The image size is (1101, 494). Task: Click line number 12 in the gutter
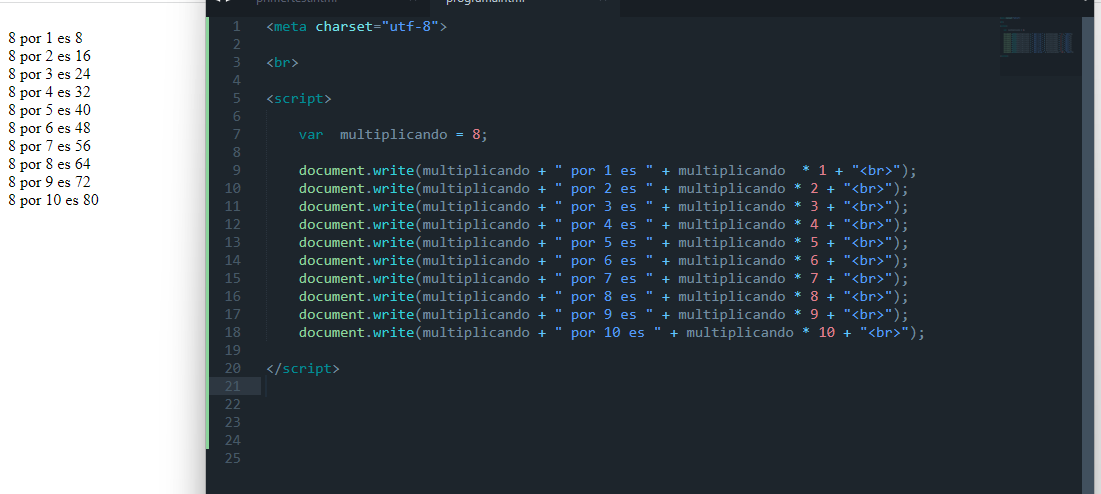[233, 224]
